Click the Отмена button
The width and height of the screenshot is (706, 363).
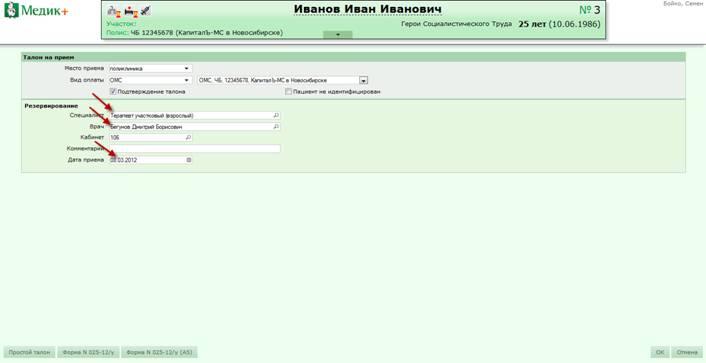point(687,352)
